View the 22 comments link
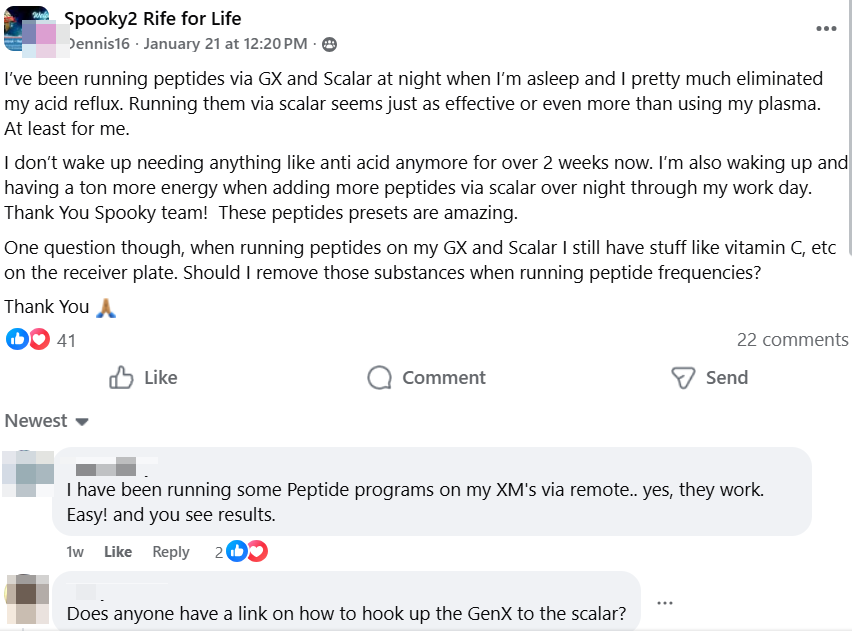Screen dimensions: 852x639 coord(791,340)
